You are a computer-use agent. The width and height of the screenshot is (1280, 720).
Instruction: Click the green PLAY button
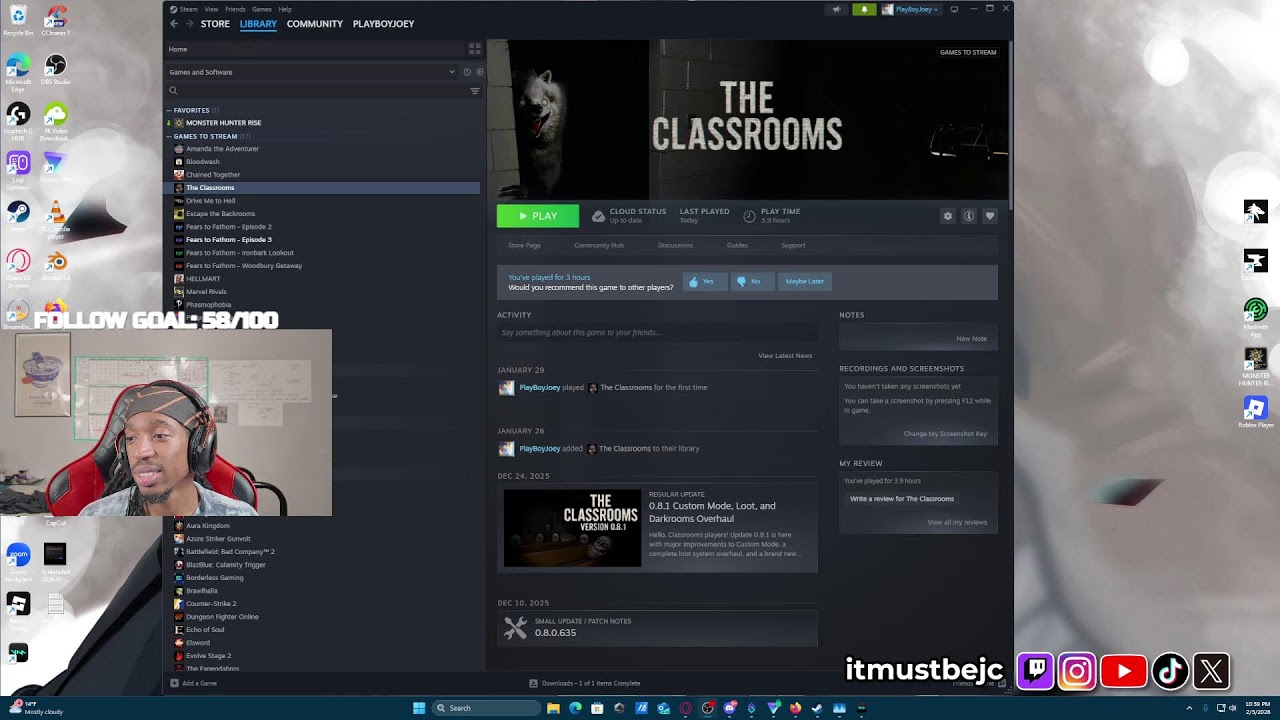pos(538,216)
